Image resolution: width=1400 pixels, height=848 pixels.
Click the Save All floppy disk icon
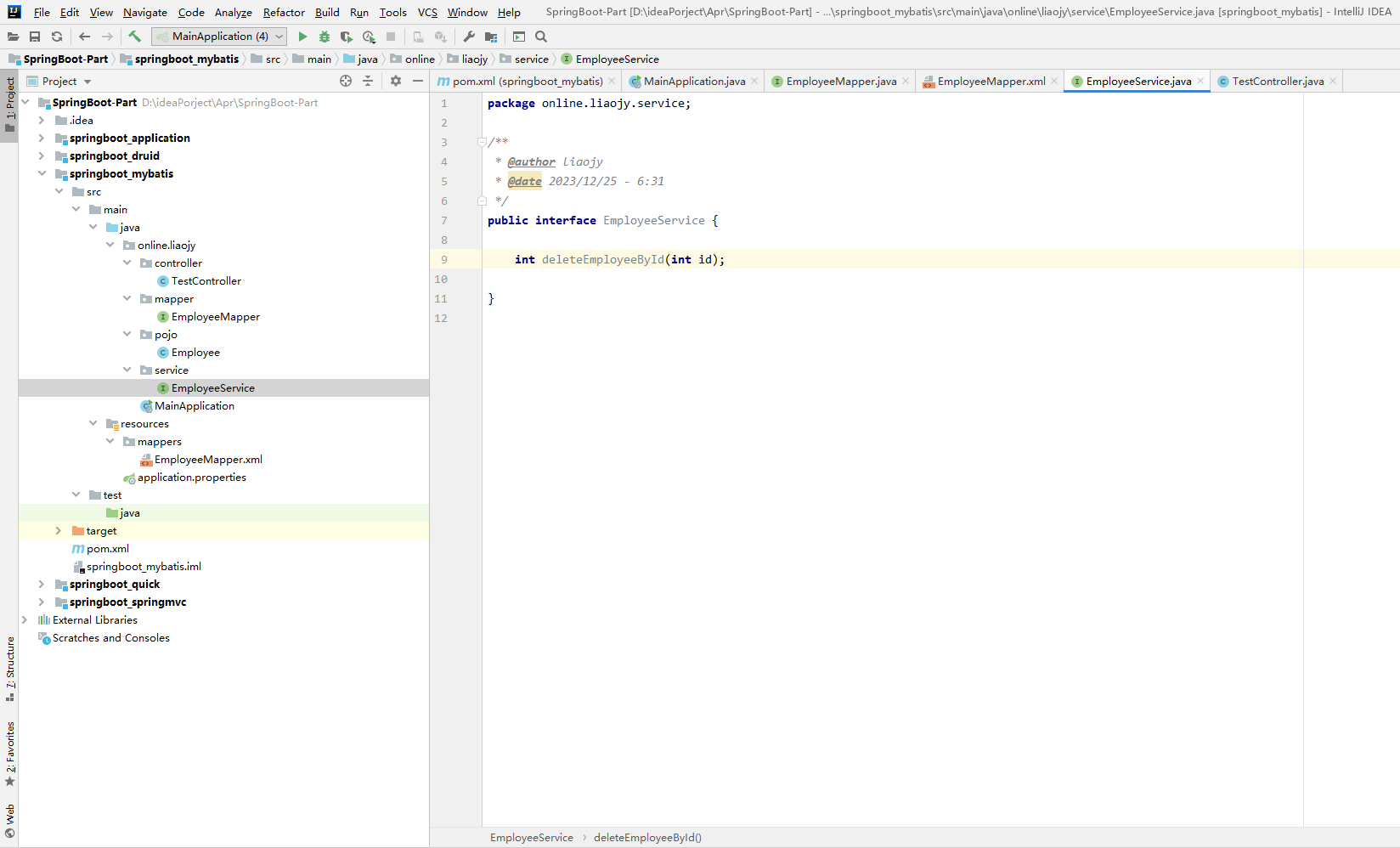tap(35, 37)
